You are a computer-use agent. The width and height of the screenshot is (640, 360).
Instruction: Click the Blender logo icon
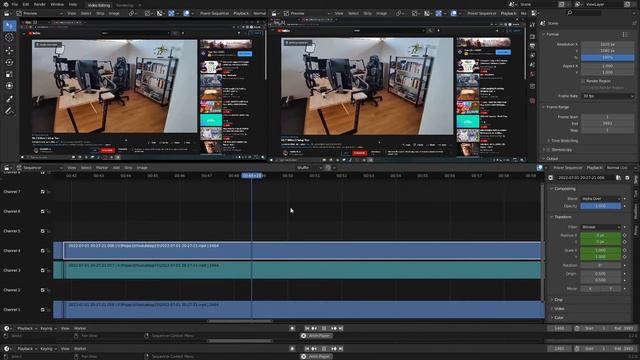click(x=6, y=4)
